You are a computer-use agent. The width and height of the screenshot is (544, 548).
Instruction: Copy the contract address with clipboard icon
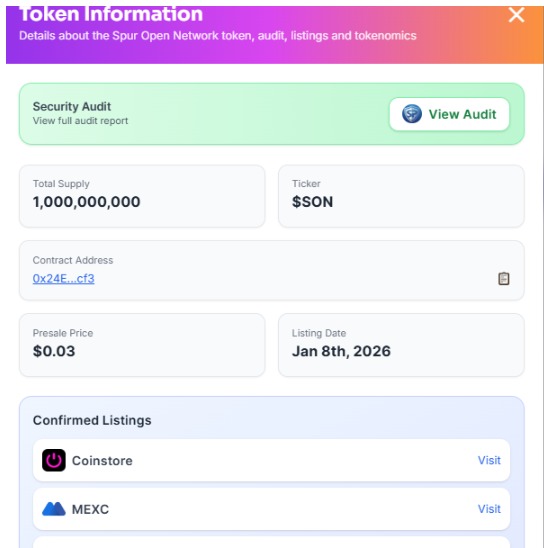click(x=503, y=279)
